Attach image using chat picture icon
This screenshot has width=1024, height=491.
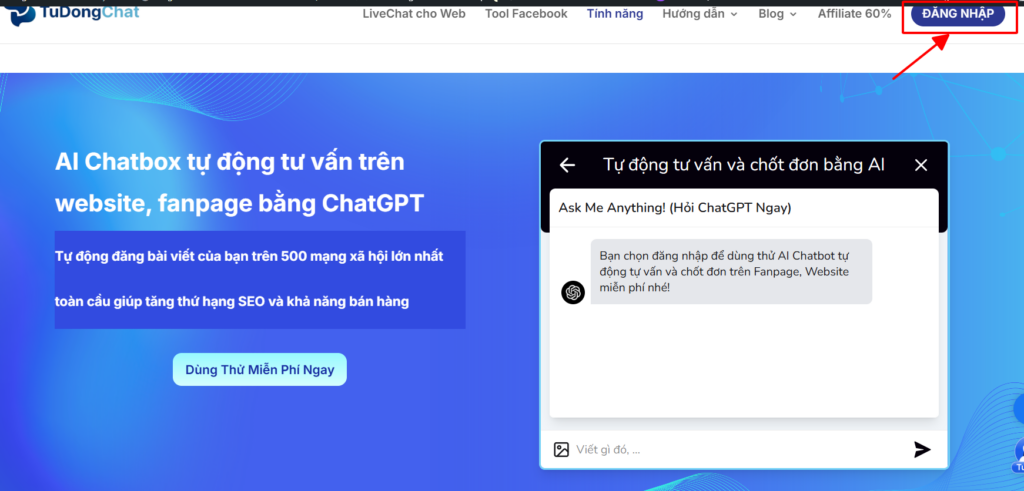point(561,449)
